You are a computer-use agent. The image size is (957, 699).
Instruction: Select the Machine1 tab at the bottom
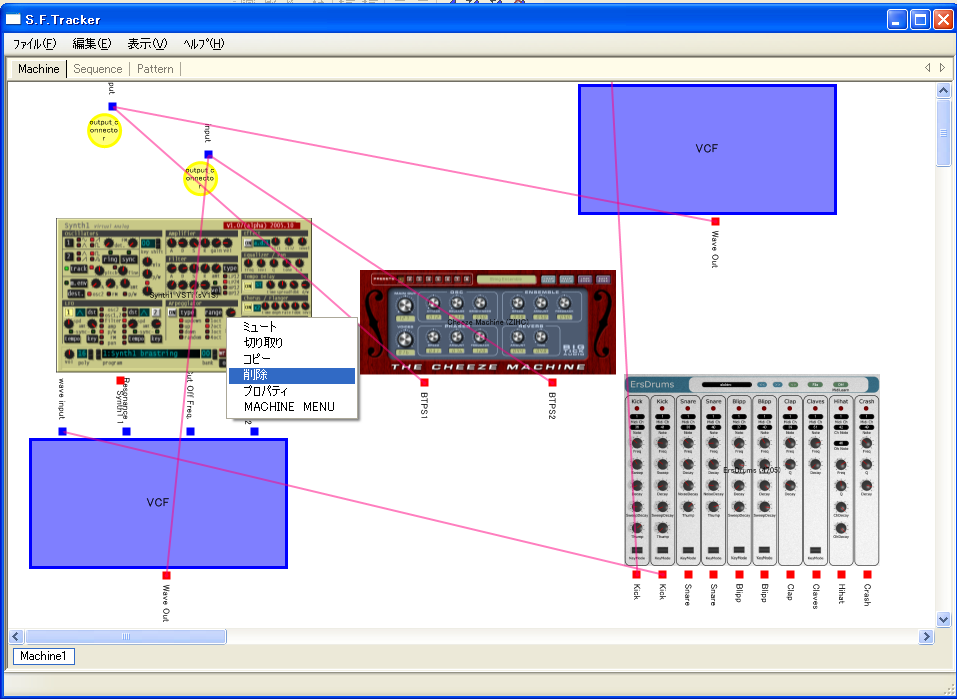(x=44, y=656)
